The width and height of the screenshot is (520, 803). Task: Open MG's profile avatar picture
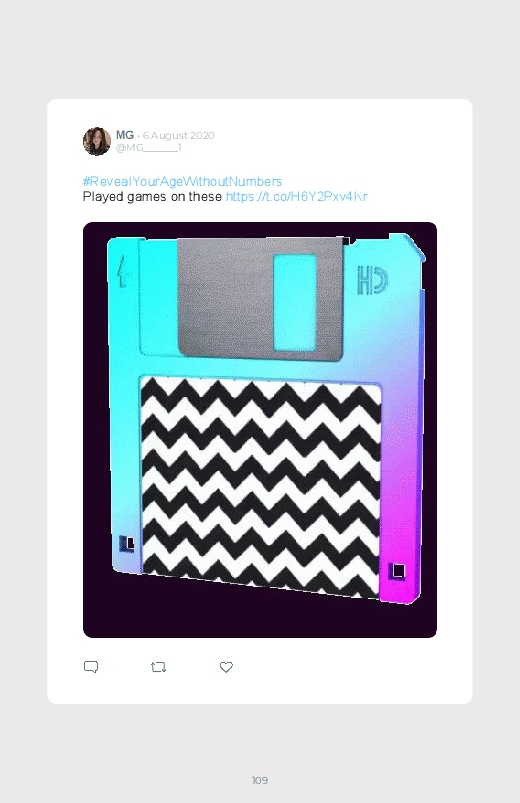97,141
